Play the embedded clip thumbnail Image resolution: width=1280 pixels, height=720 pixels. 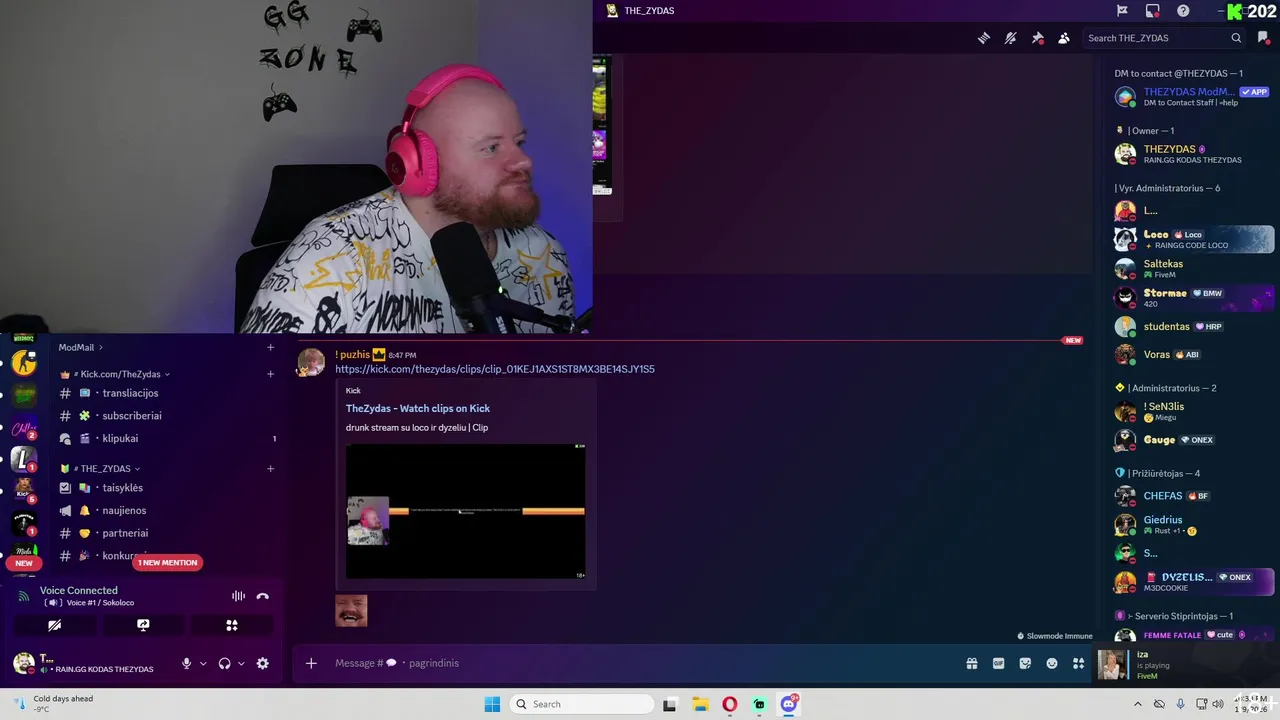pos(466,511)
